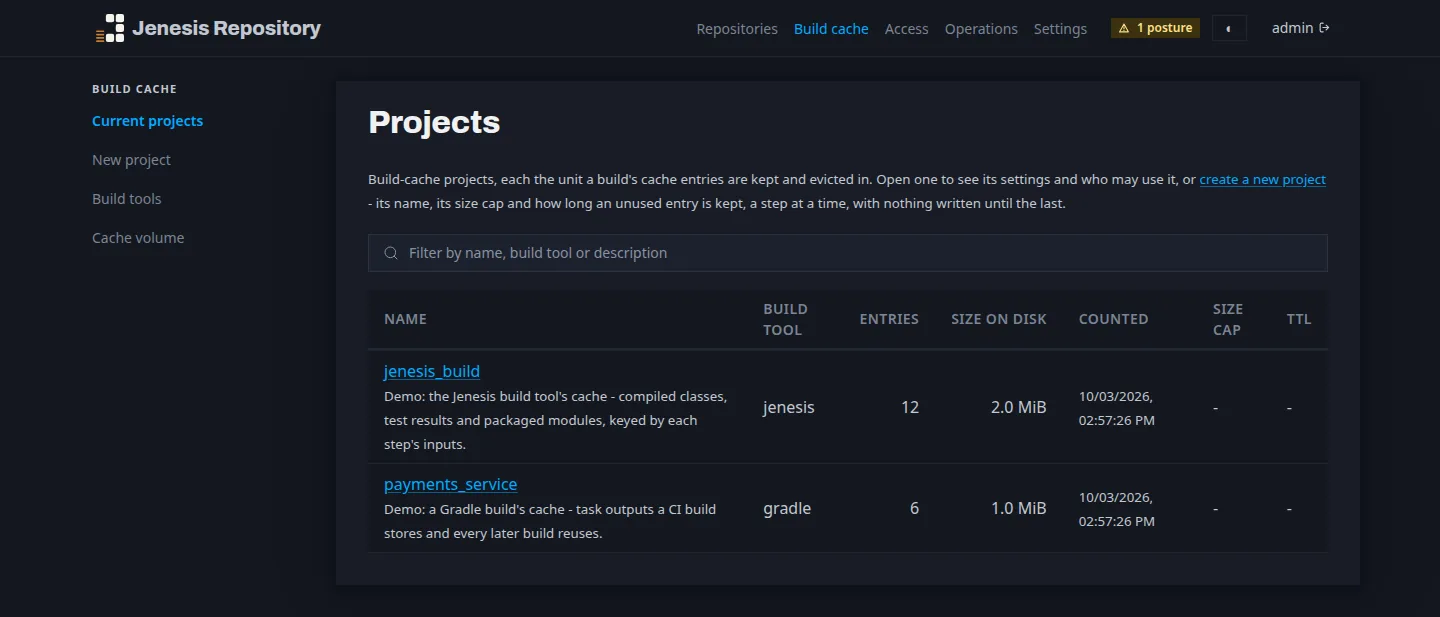
Task: Click the sign-out arrow icon beside admin
Action: pos(1324,28)
